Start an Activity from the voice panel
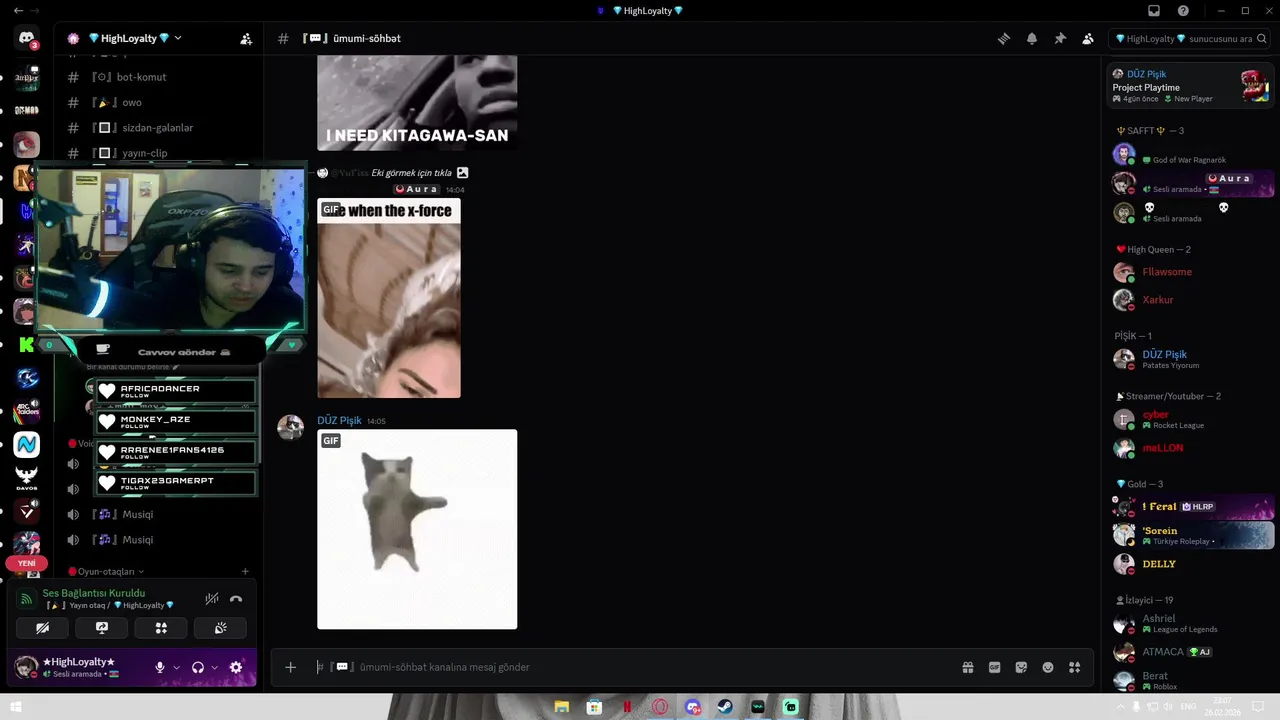The height and width of the screenshot is (720, 1280). (161, 628)
